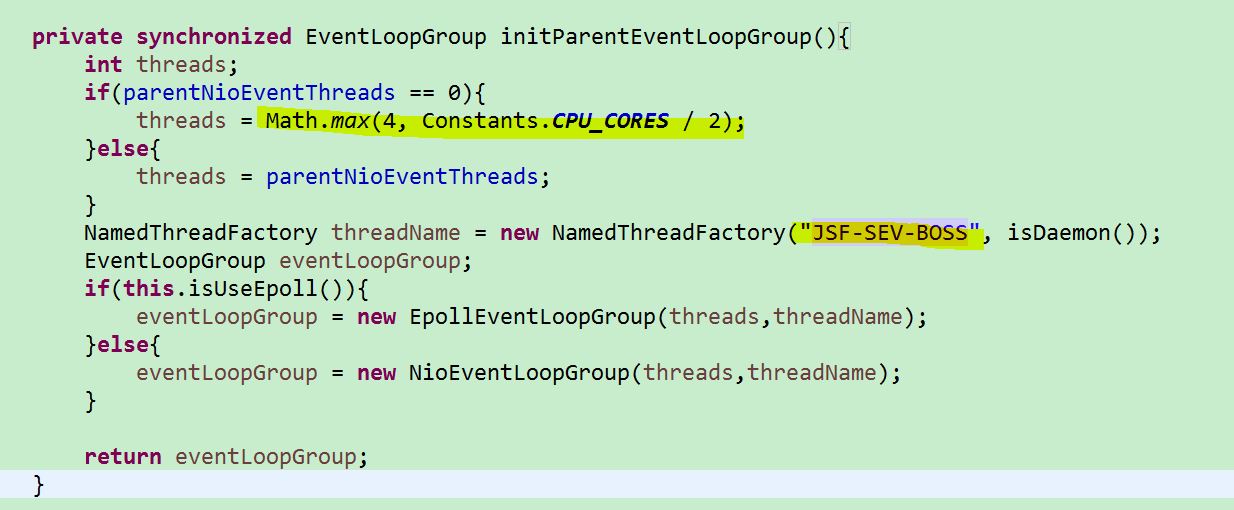
Task: Click the EventLoopGroup eventLoopGroup declaration
Action: [278, 261]
